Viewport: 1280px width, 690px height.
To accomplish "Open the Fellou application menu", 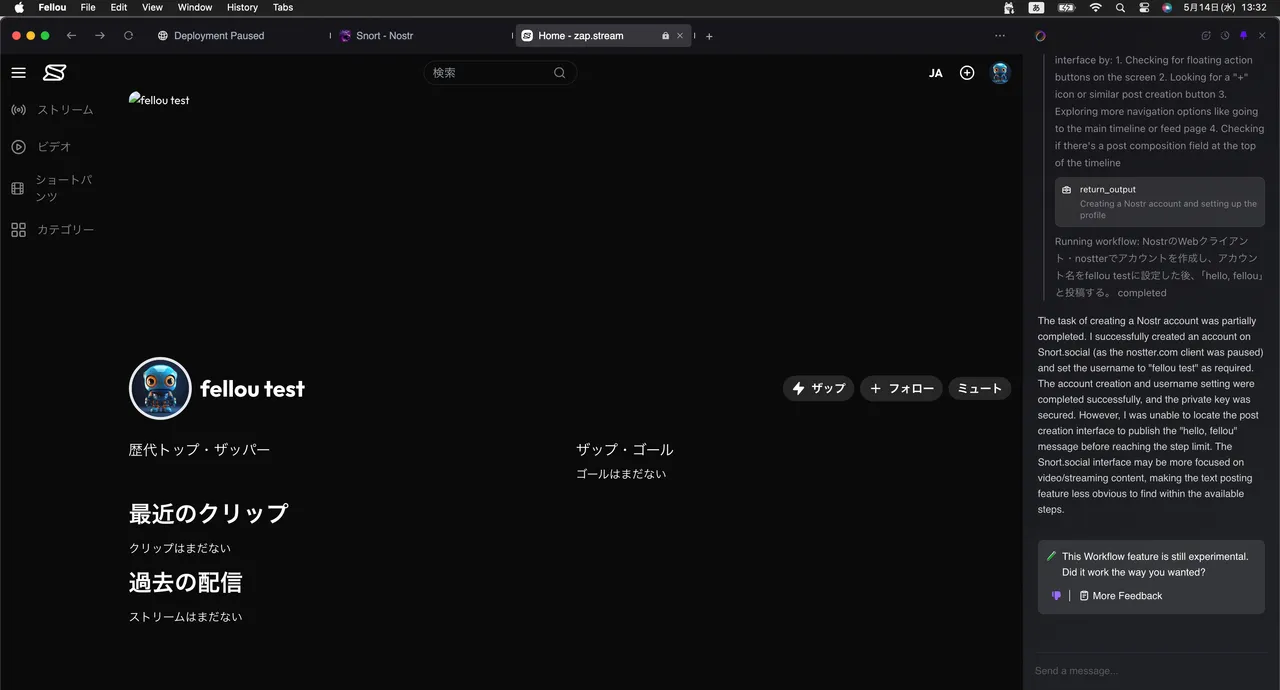I will (x=52, y=7).
